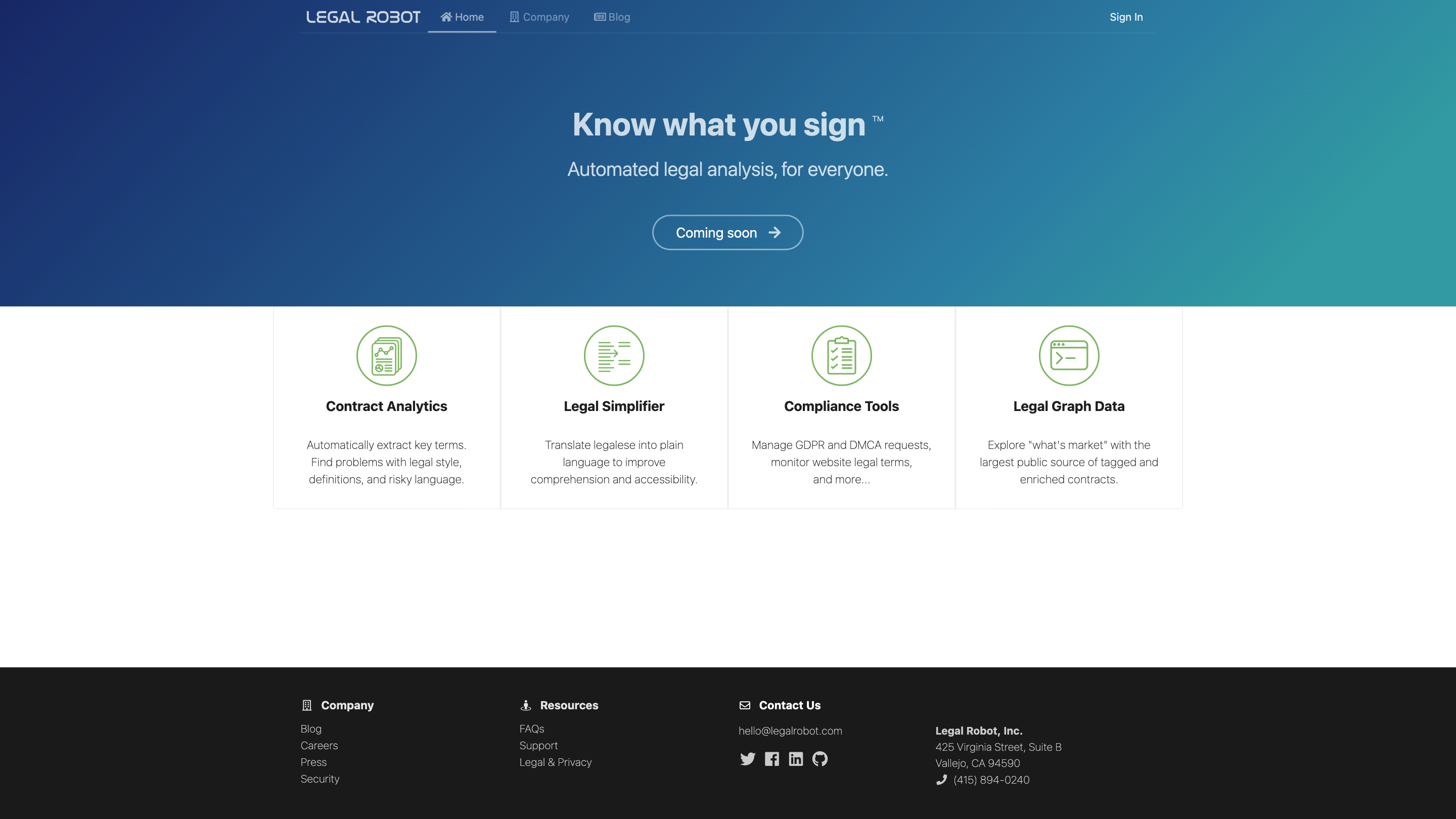This screenshot has height=819, width=1456.
Task: Click the Sign In link
Action: click(1126, 17)
